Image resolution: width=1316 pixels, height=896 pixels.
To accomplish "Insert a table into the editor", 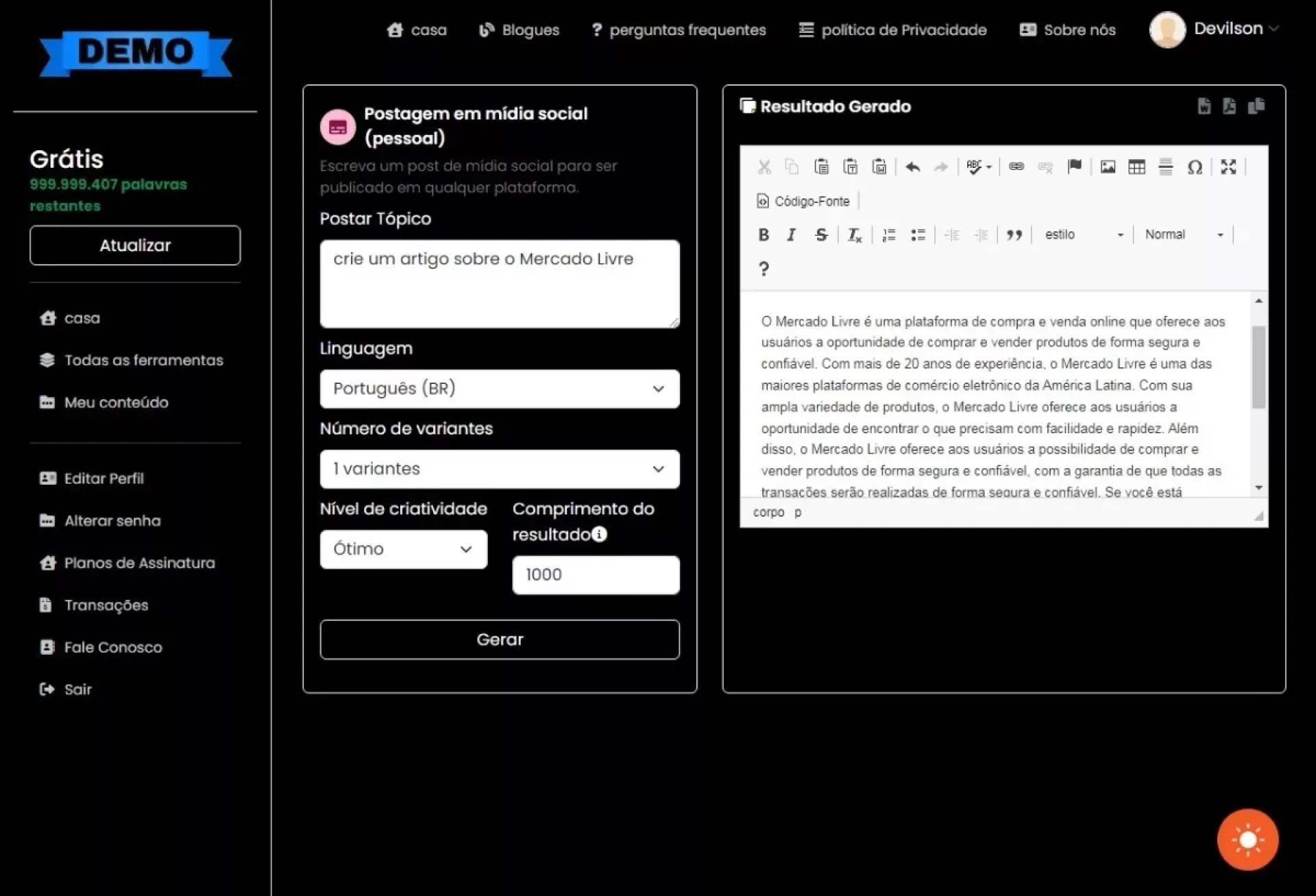I will tap(1136, 167).
